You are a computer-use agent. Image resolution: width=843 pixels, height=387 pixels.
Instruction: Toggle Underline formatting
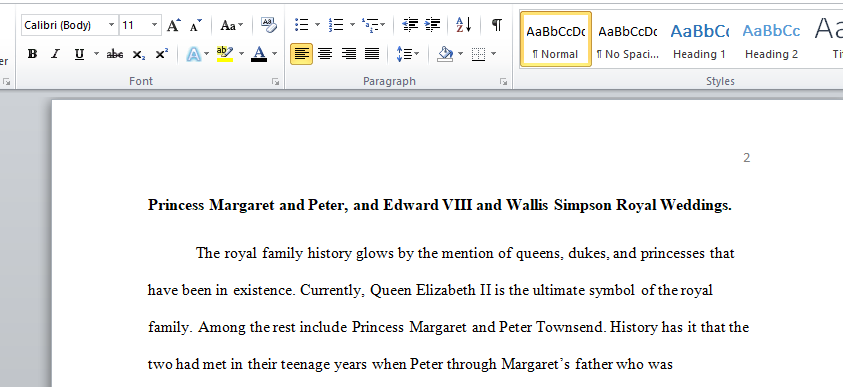(x=79, y=54)
